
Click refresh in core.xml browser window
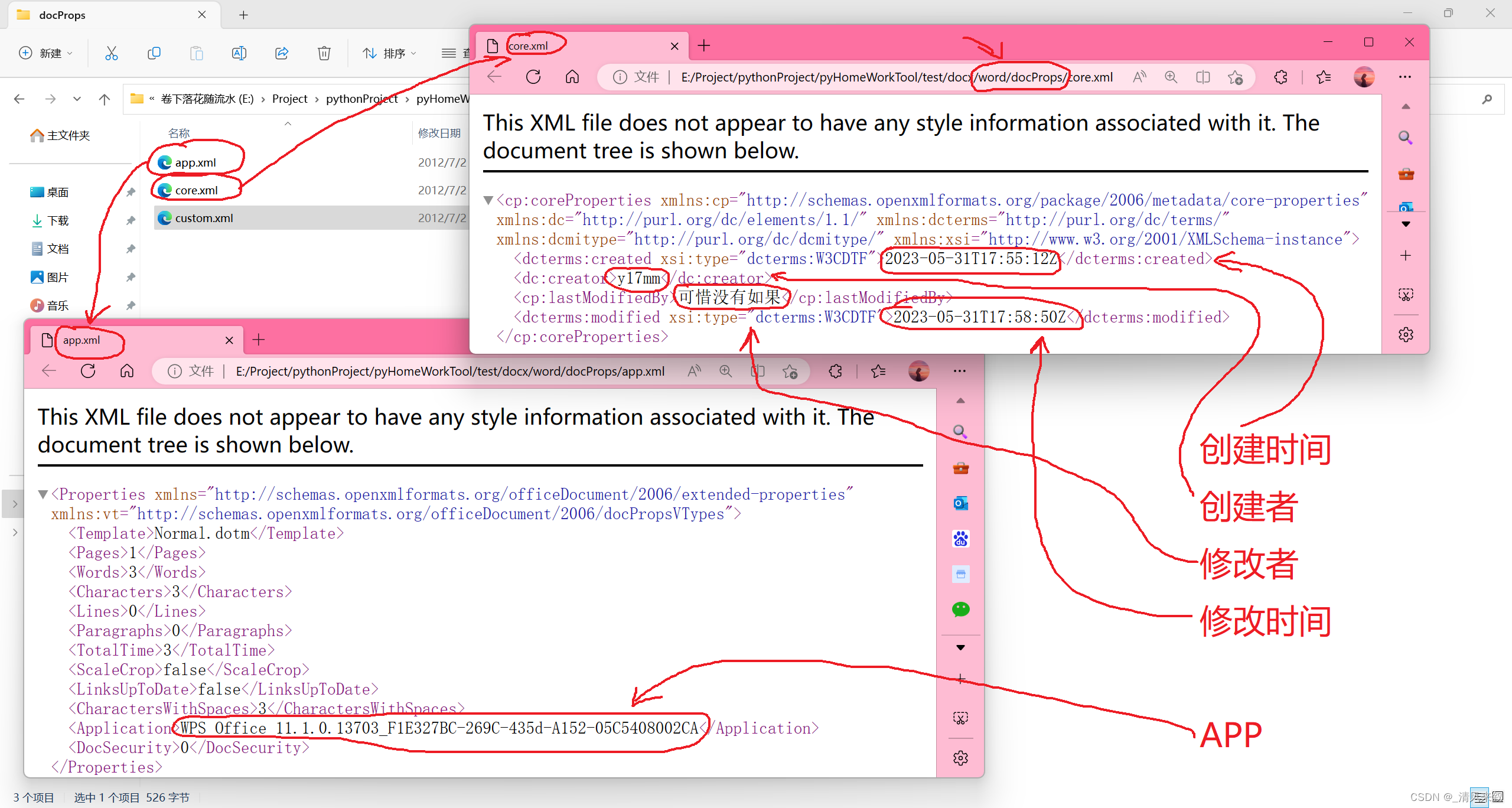pyautogui.click(x=533, y=77)
